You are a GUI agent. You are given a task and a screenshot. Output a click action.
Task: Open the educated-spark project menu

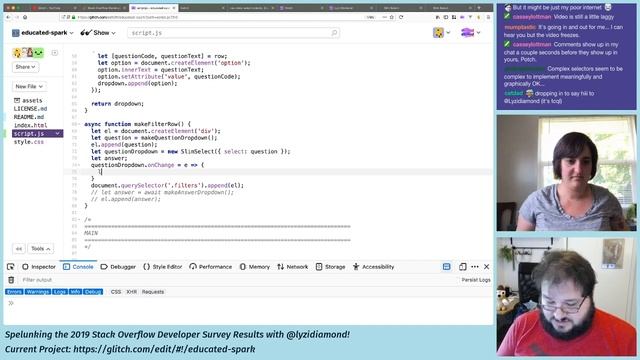tap(43, 33)
